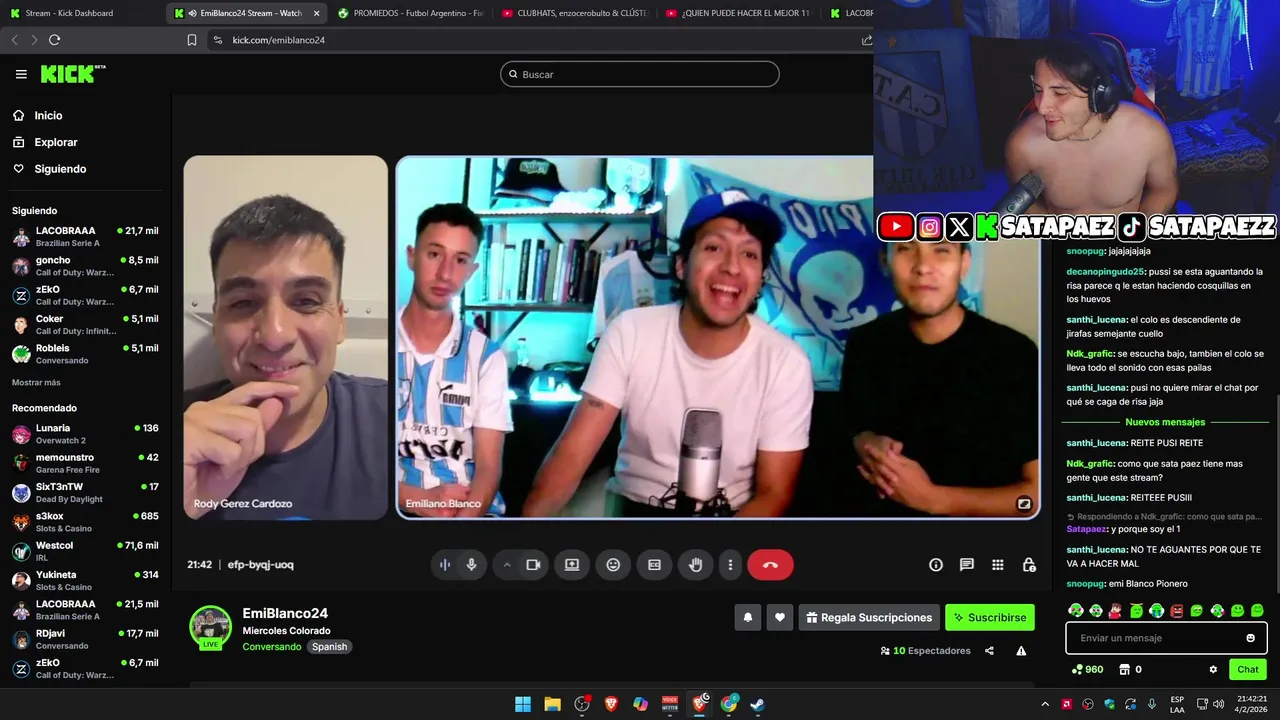Open emoji reactions in the call

[613, 565]
